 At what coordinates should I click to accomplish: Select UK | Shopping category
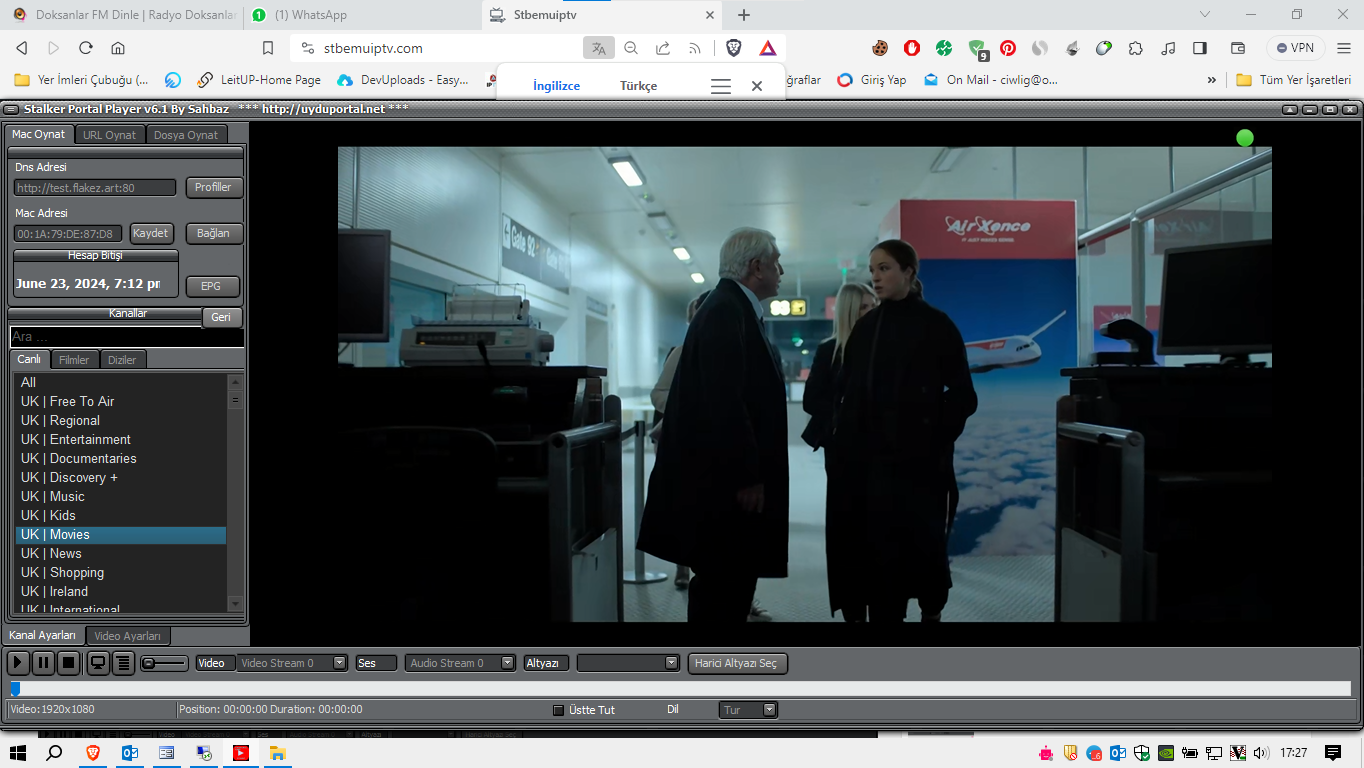pos(120,572)
